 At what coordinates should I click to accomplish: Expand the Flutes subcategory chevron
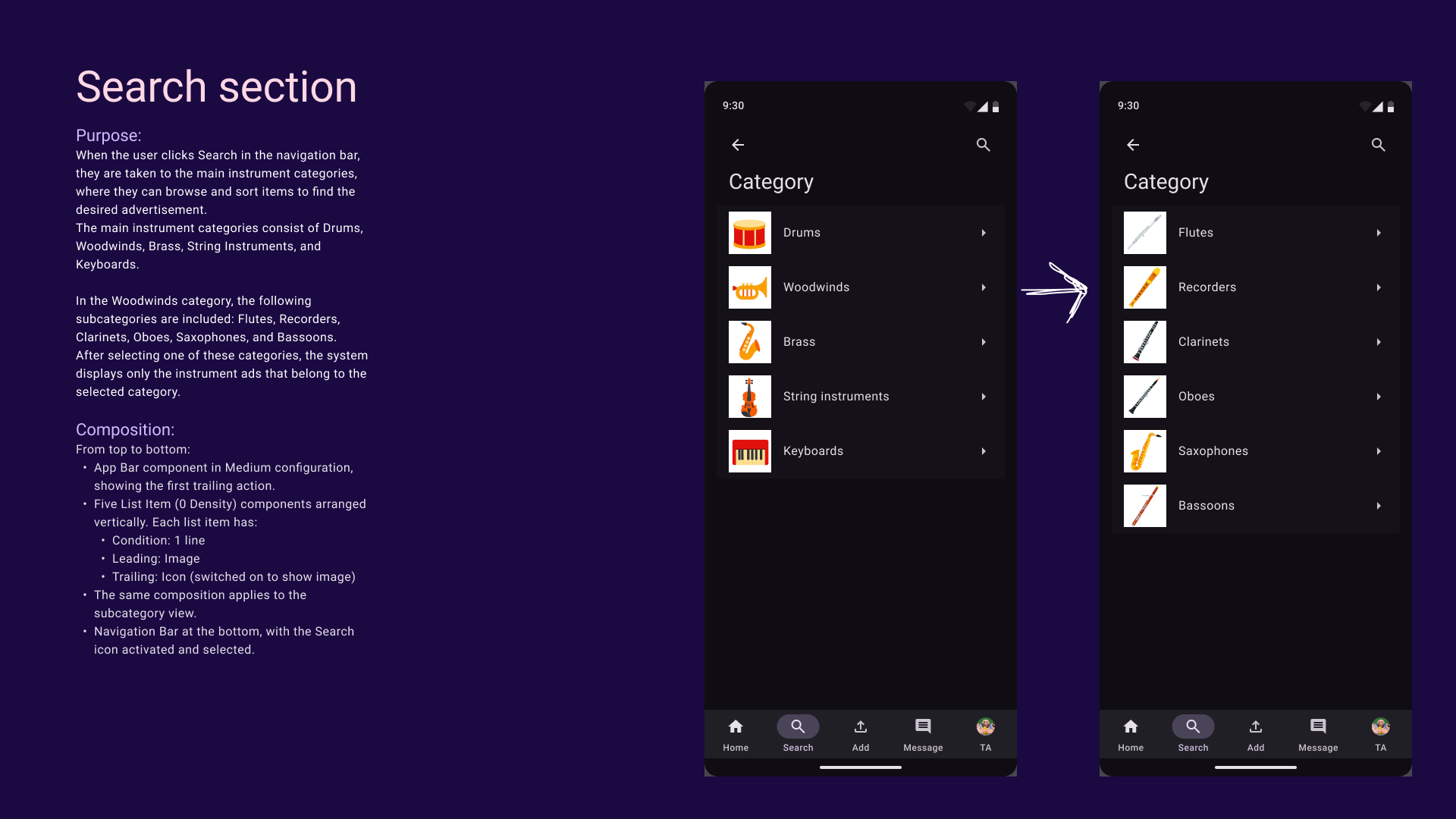[x=1379, y=233]
